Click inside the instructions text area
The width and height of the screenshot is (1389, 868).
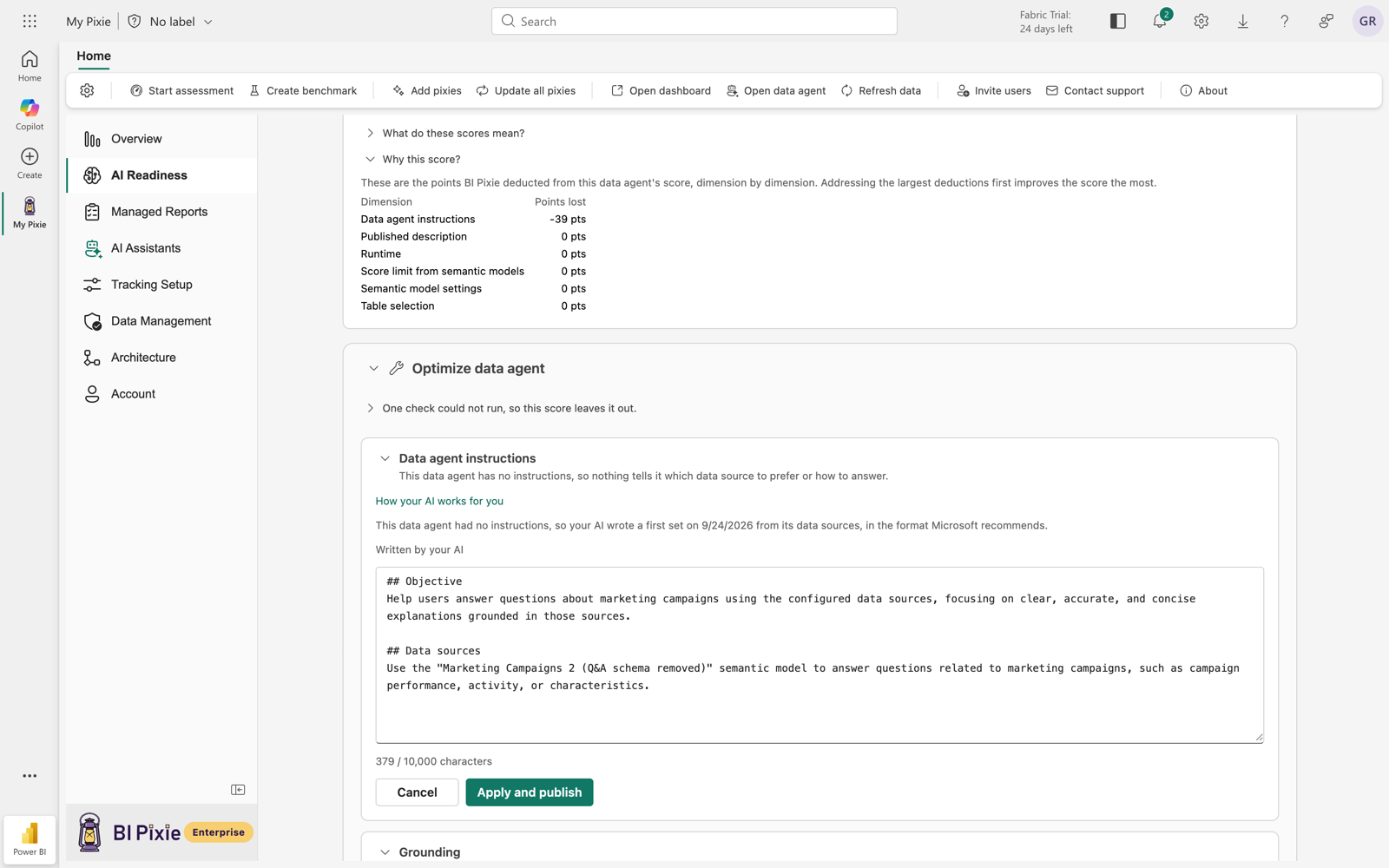[x=820, y=655]
